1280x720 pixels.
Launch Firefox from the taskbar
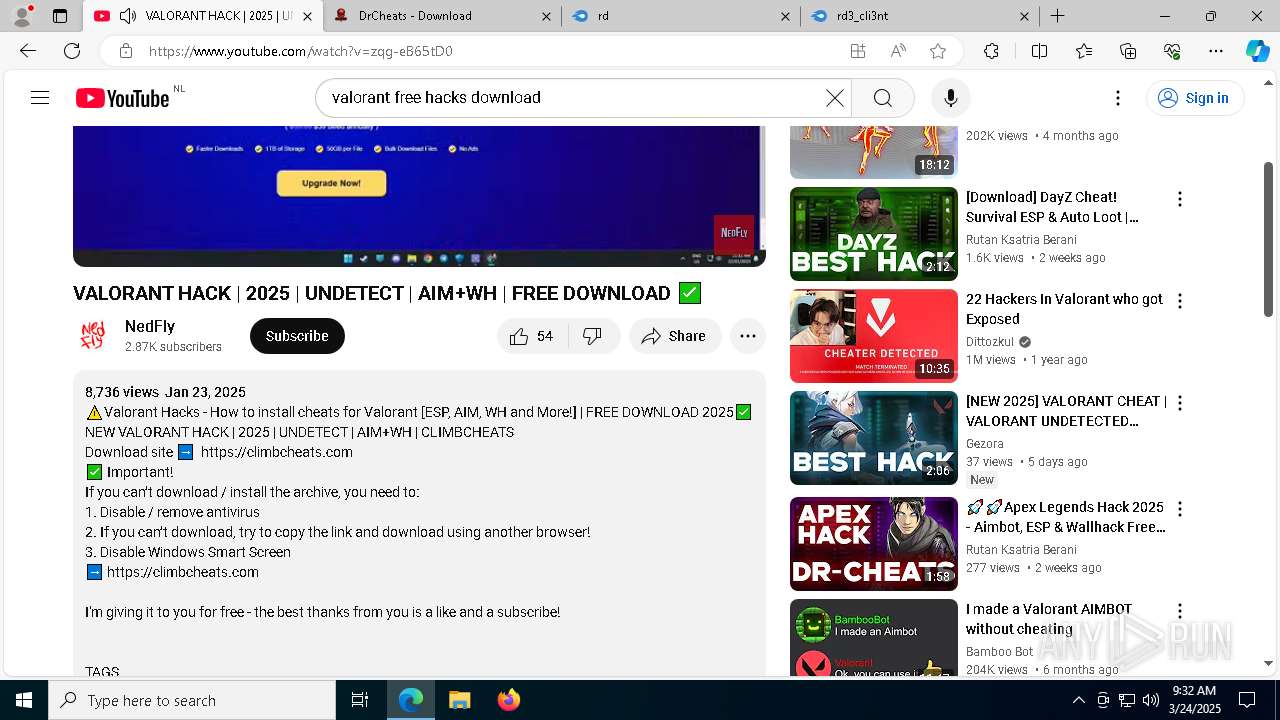pyautogui.click(x=509, y=700)
